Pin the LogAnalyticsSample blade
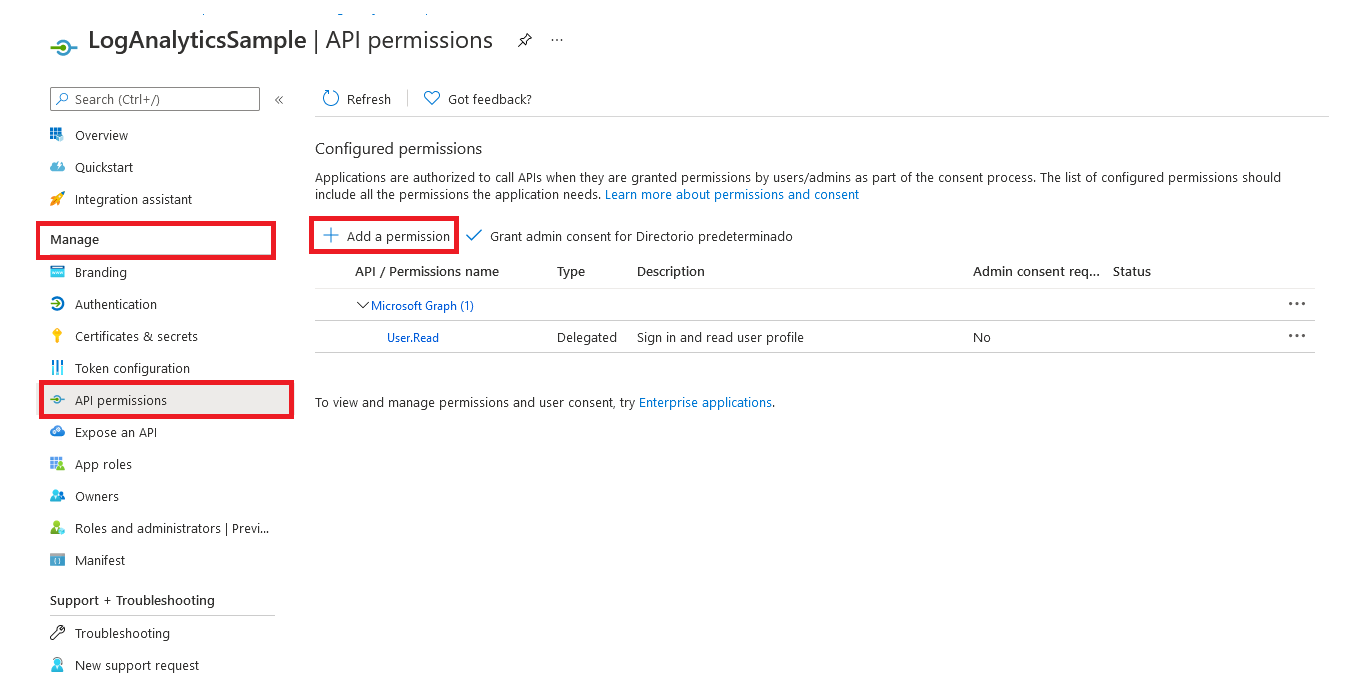Image resolution: width=1353 pixels, height=683 pixels. point(524,40)
